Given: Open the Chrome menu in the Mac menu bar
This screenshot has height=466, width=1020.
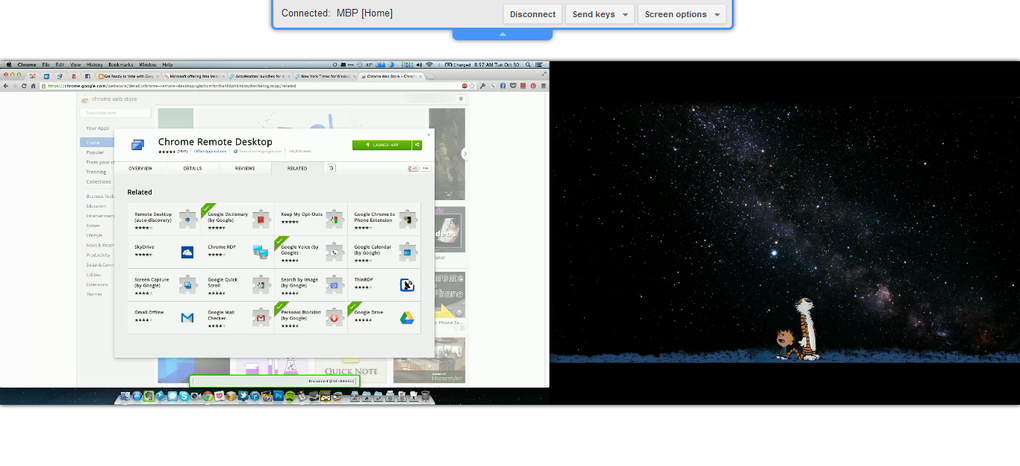Looking at the screenshot, I should [x=27, y=64].
